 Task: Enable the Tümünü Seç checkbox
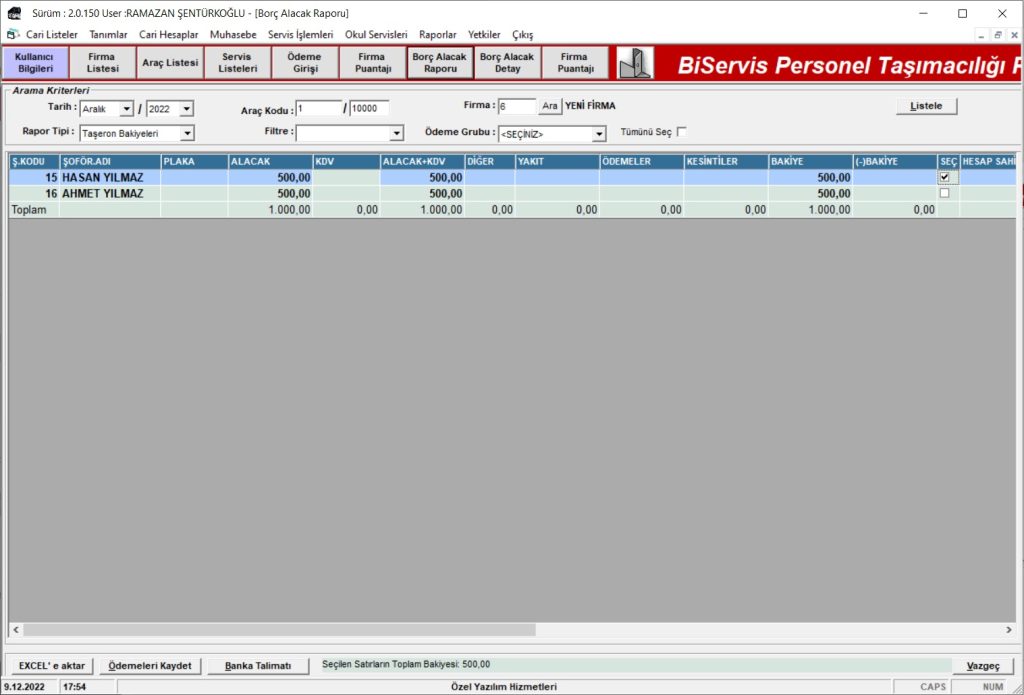point(682,132)
